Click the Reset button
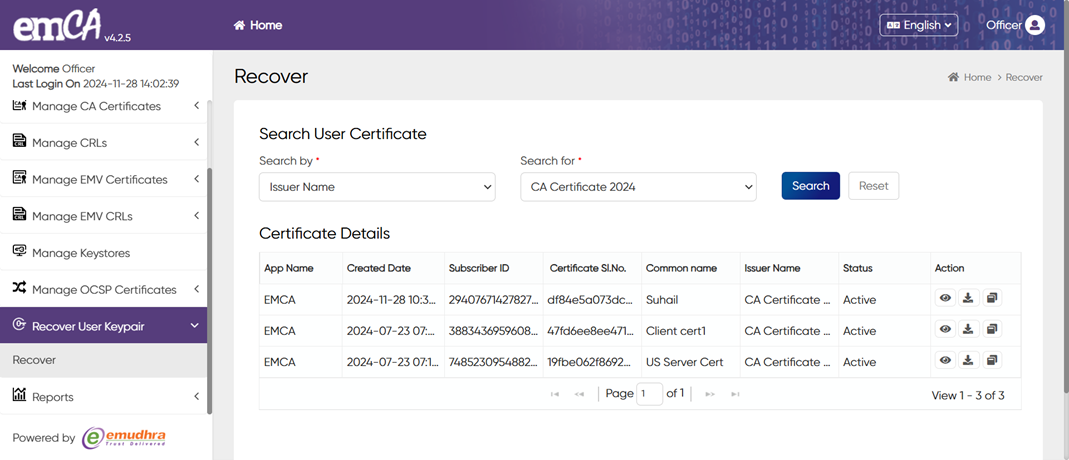Screen dimensions: 1069x460 (873, 186)
